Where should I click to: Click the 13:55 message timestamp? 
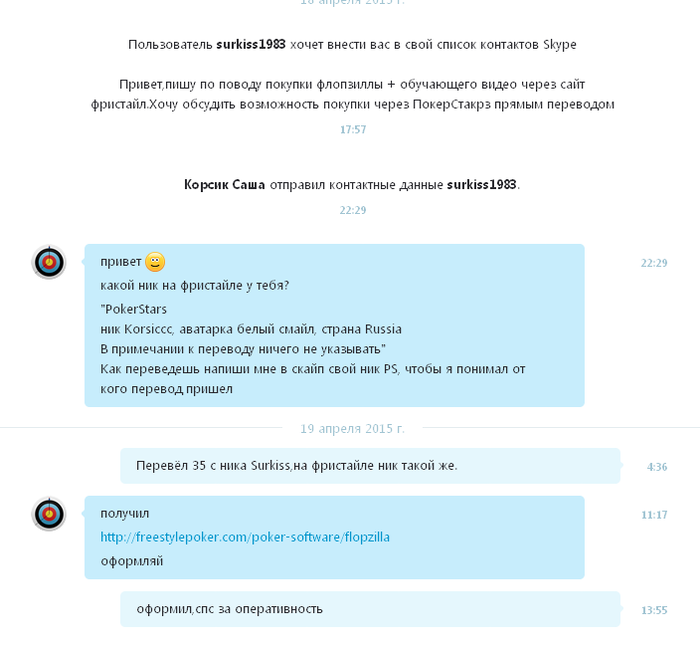click(x=654, y=610)
